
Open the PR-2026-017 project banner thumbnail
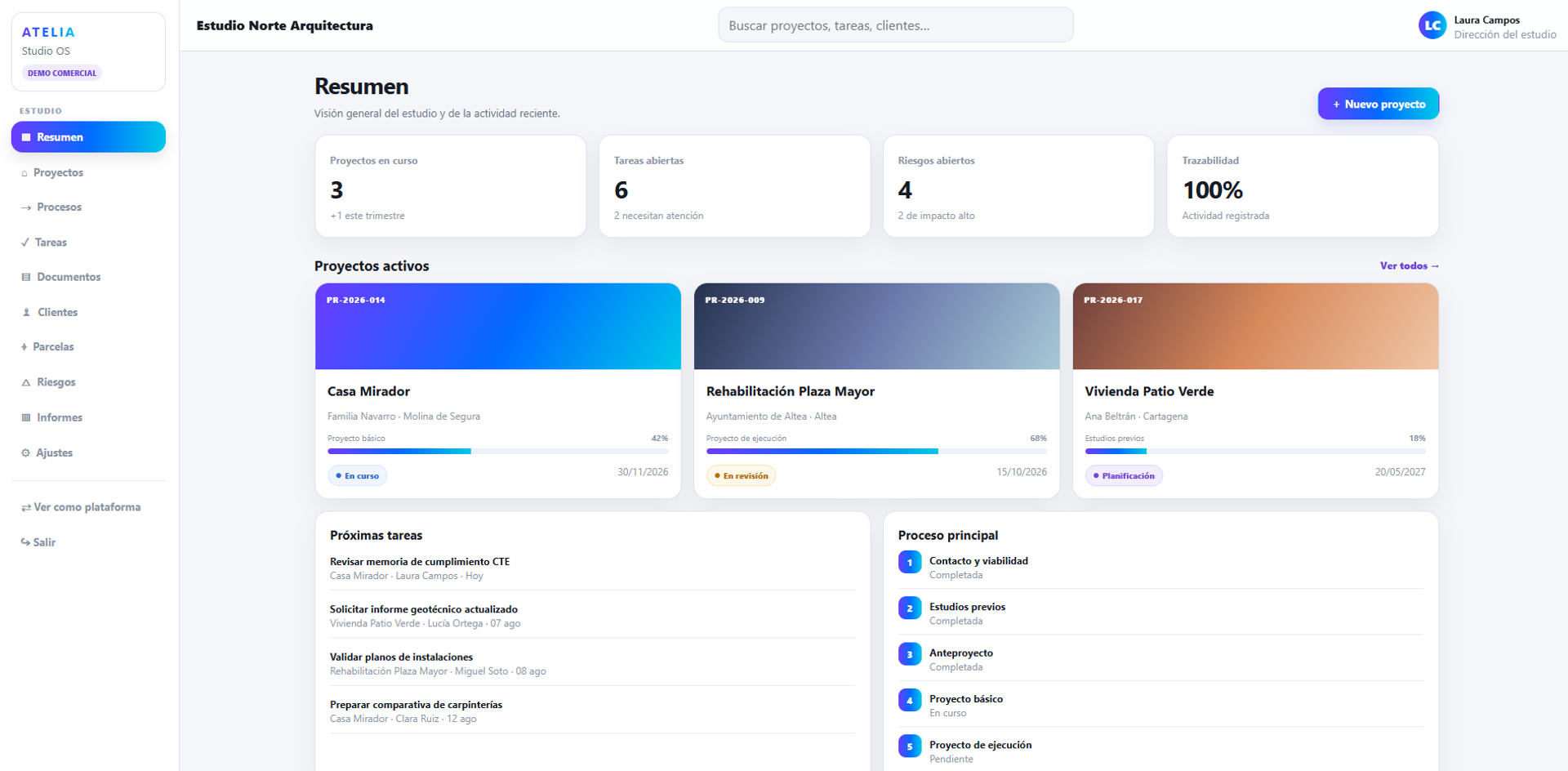(x=1255, y=327)
